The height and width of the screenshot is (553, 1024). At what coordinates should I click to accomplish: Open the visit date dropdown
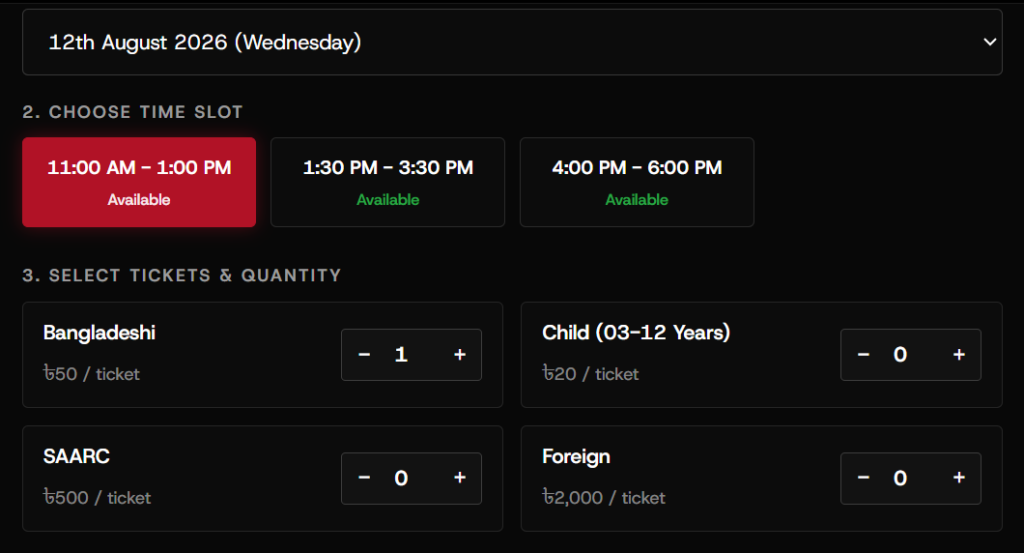click(512, 42)
